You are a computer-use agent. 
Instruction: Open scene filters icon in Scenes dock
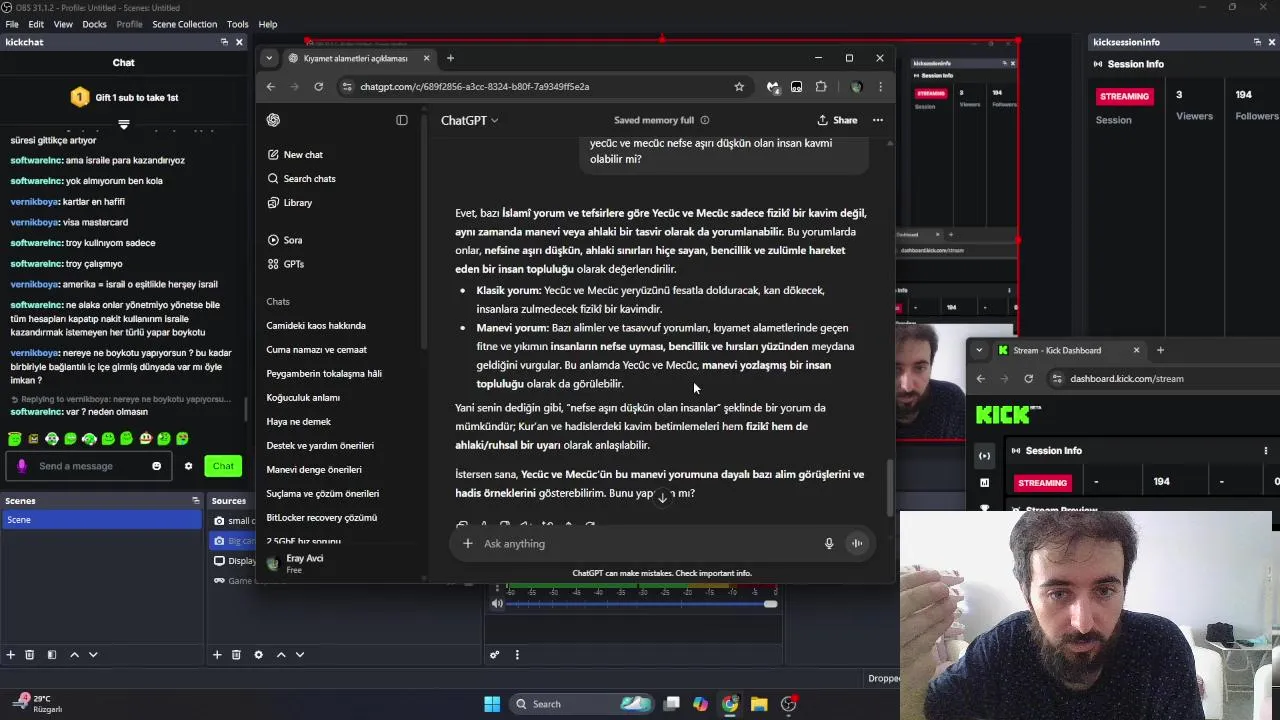(51, 655)
